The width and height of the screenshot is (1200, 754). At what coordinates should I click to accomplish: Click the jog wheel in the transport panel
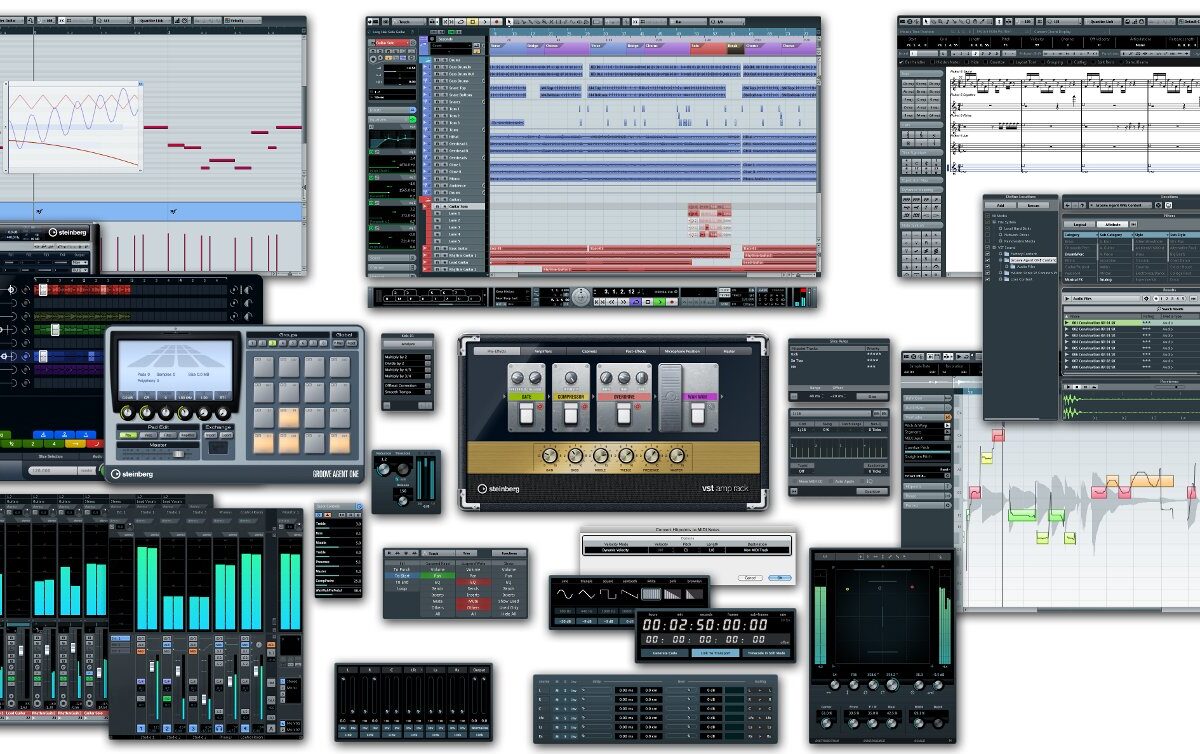point(581,297)
